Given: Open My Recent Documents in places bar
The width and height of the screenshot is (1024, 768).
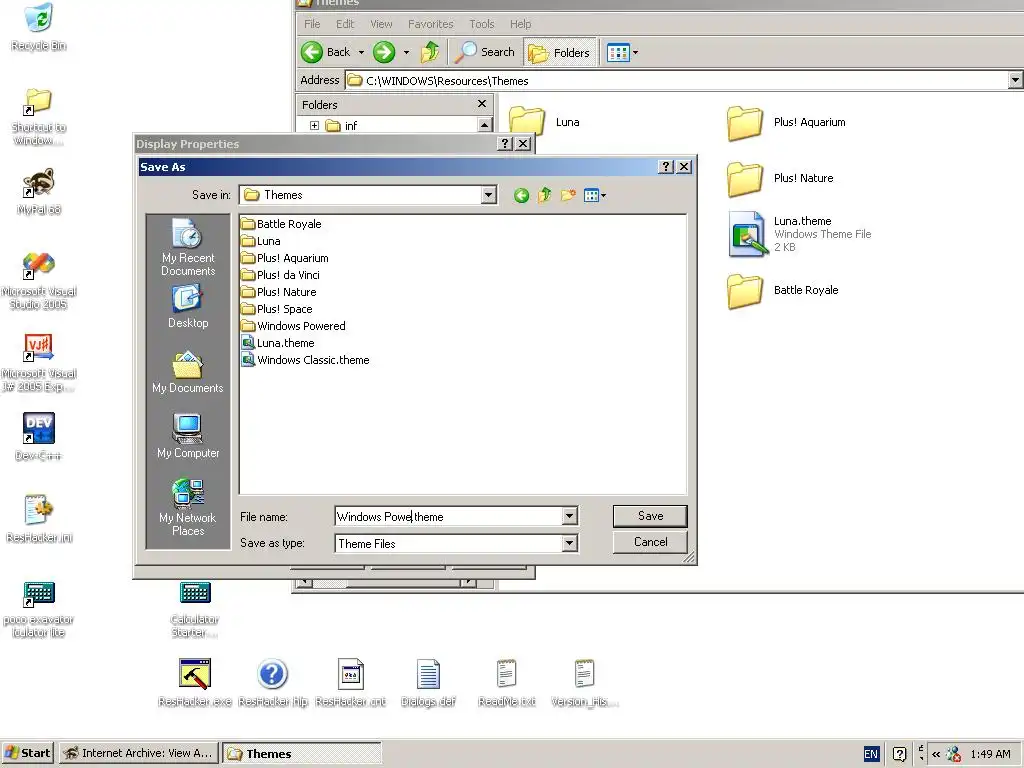Looking at the screenshot, I should pos(187,248).
